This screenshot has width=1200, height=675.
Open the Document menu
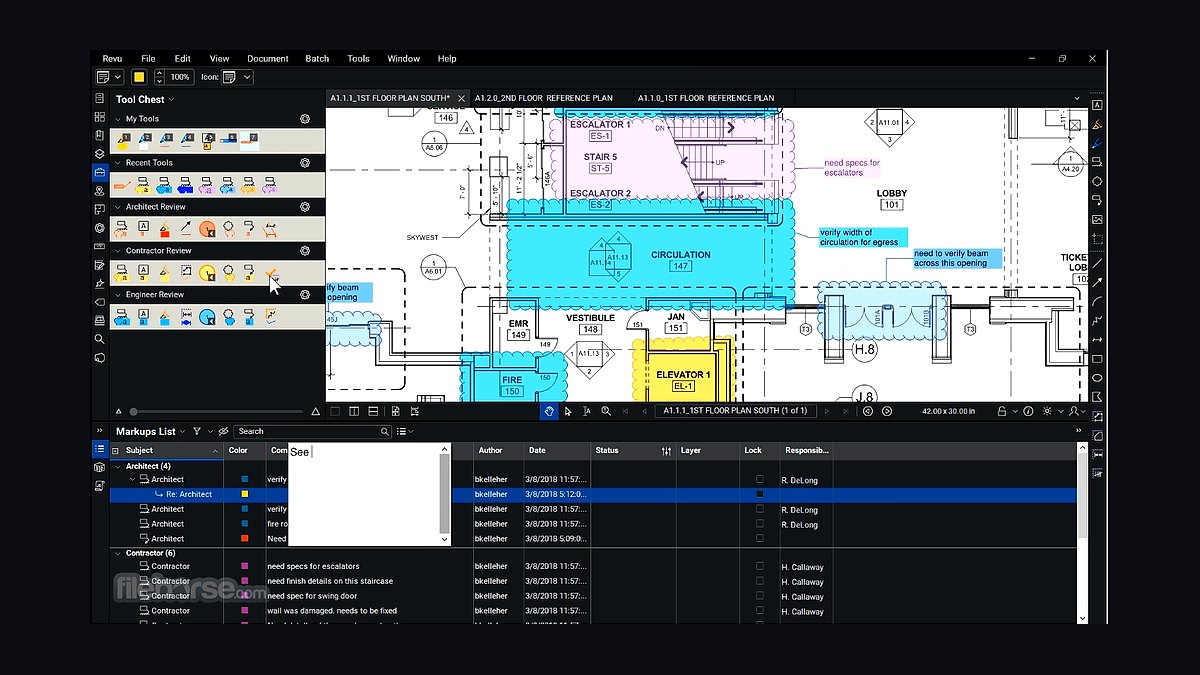coord(268,59)
